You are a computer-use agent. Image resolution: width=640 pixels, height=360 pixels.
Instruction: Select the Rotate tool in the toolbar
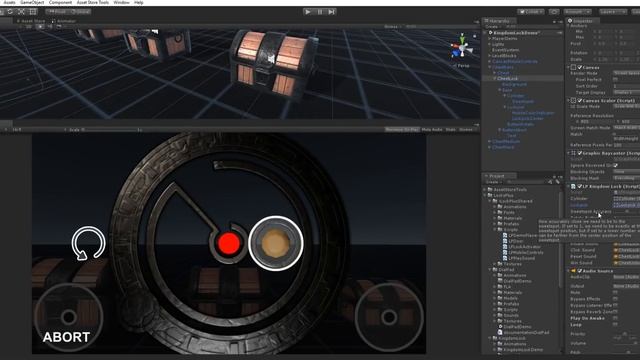(10, 12)
